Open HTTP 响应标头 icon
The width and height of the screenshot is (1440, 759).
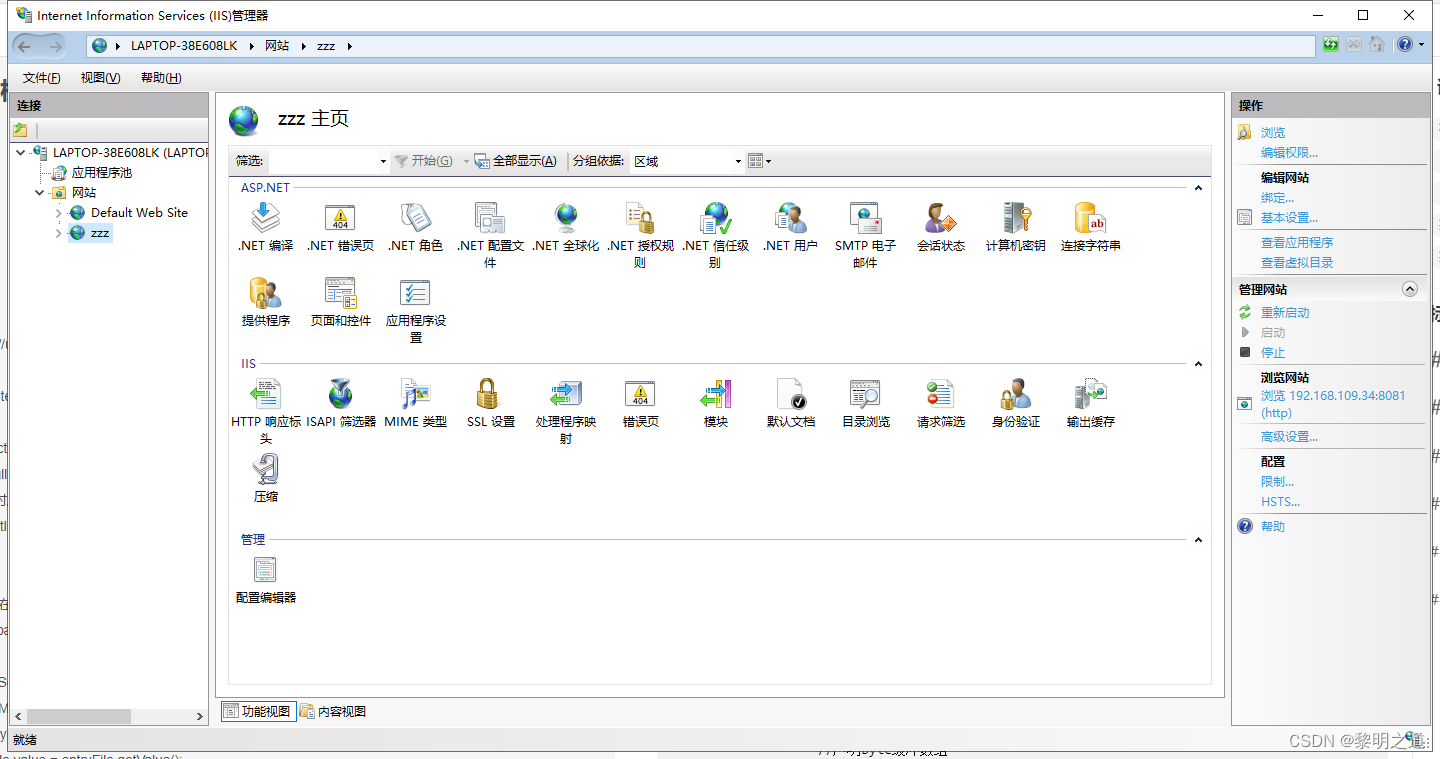(x=265, y=394)
